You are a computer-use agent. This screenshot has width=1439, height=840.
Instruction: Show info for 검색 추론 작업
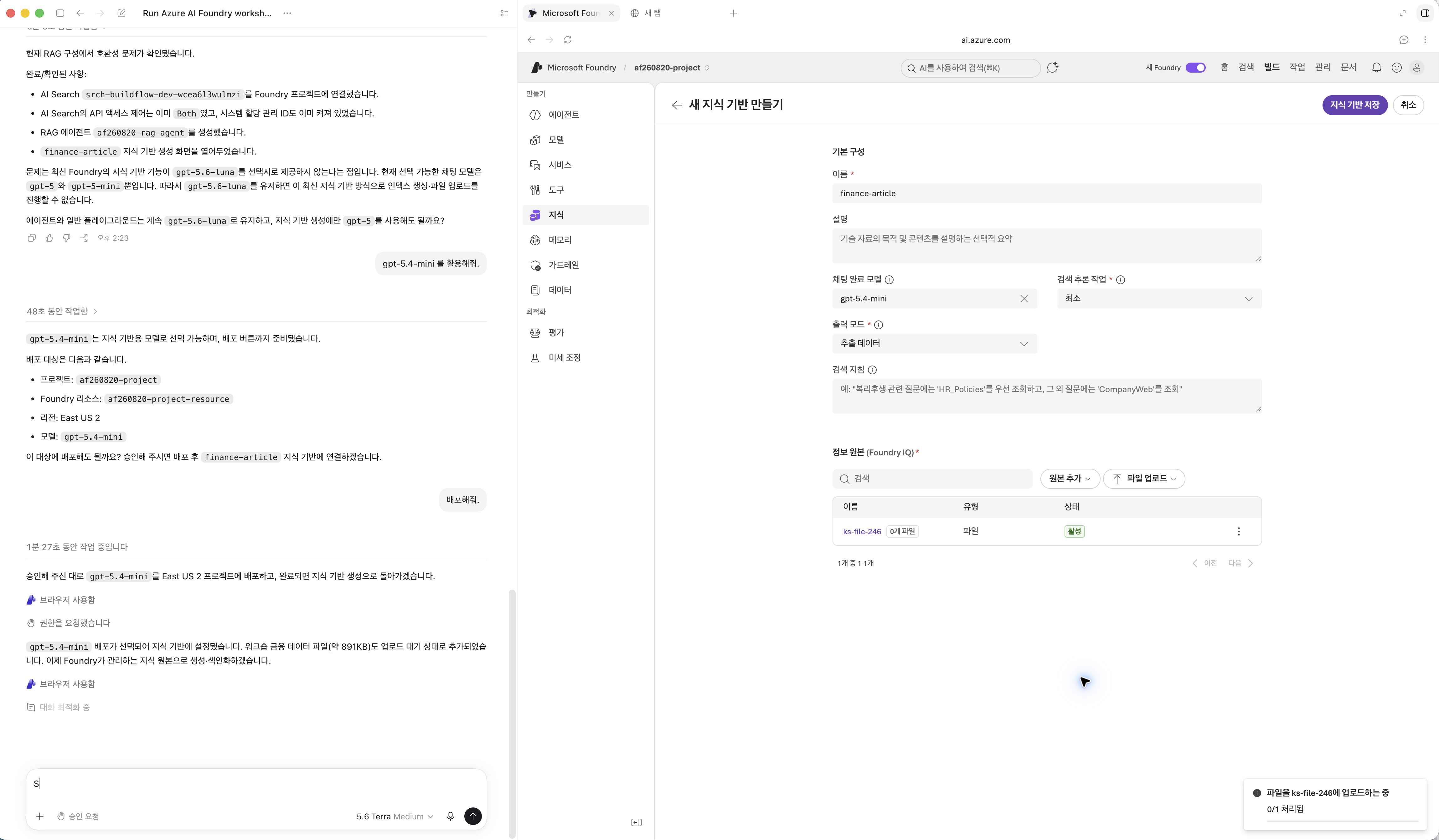point(1120,279)
